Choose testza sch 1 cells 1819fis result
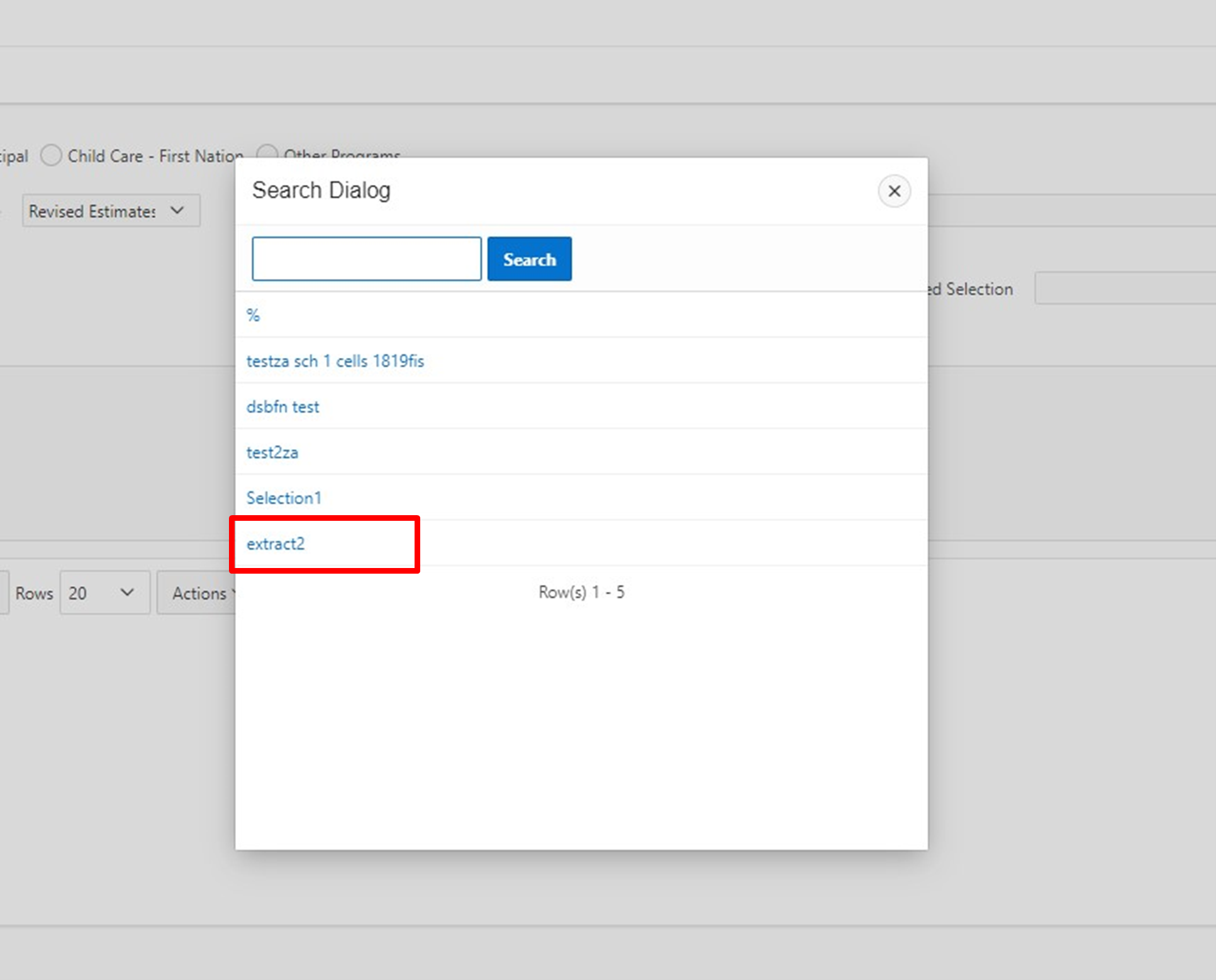Viewport: 1216px width, 980px height. pos(335,361)
